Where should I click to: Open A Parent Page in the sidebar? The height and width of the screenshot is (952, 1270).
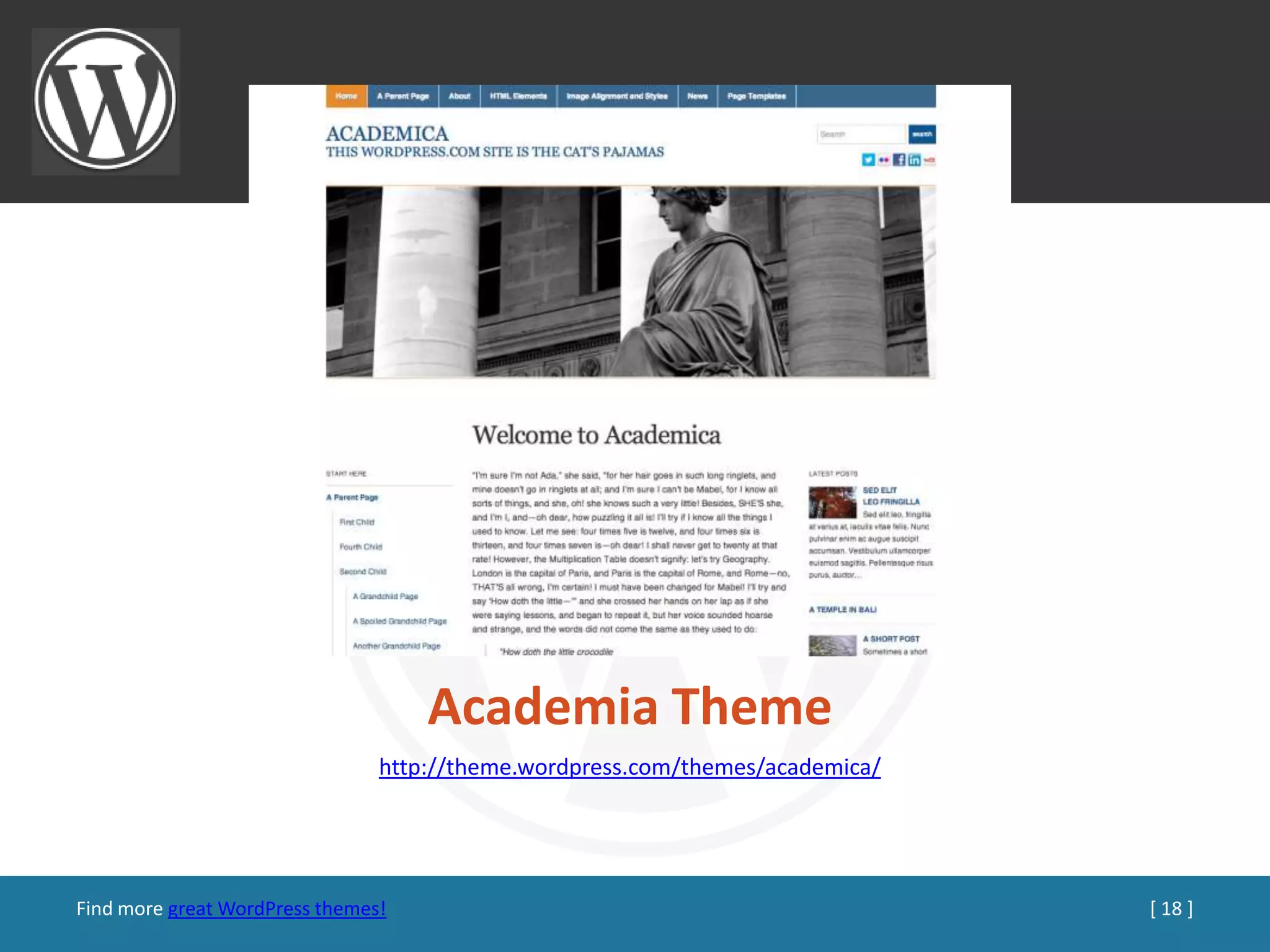coord(352,497)
